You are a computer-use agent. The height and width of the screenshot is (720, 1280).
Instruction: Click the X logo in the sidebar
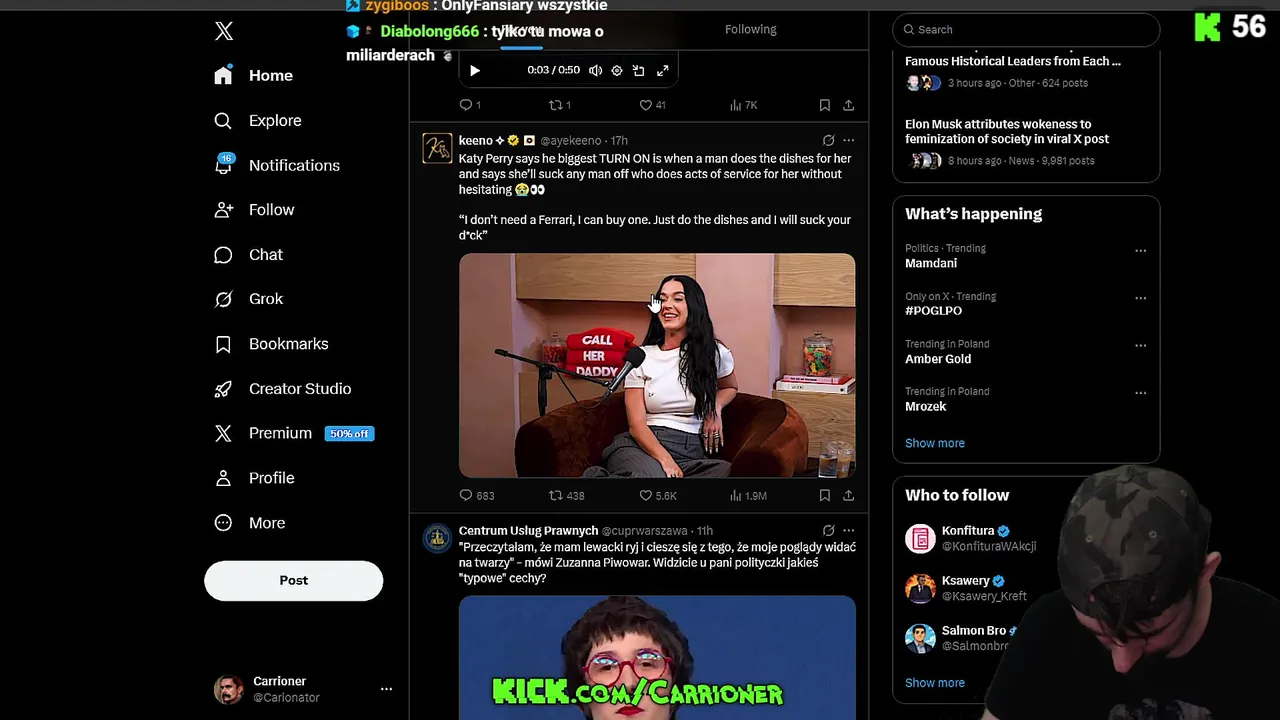coord(224,31)
